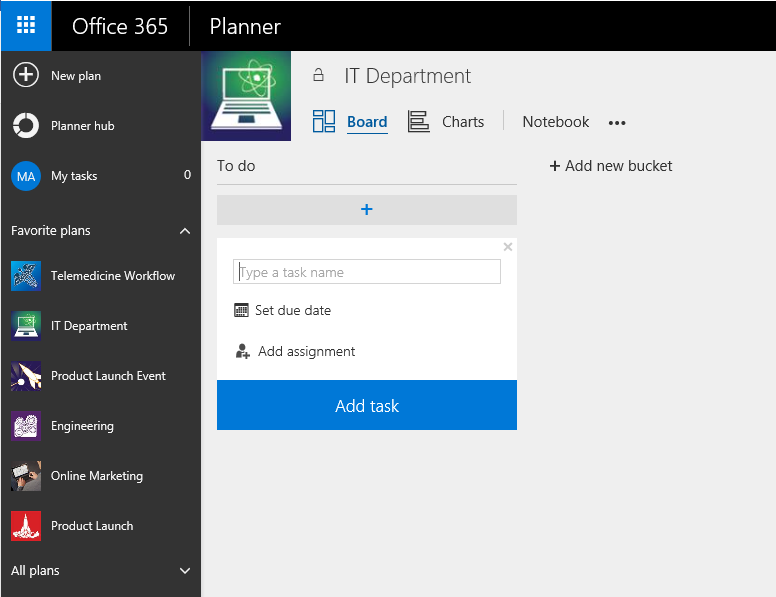
Task: Select New plan text in sidebar
Action: [76, 76]
